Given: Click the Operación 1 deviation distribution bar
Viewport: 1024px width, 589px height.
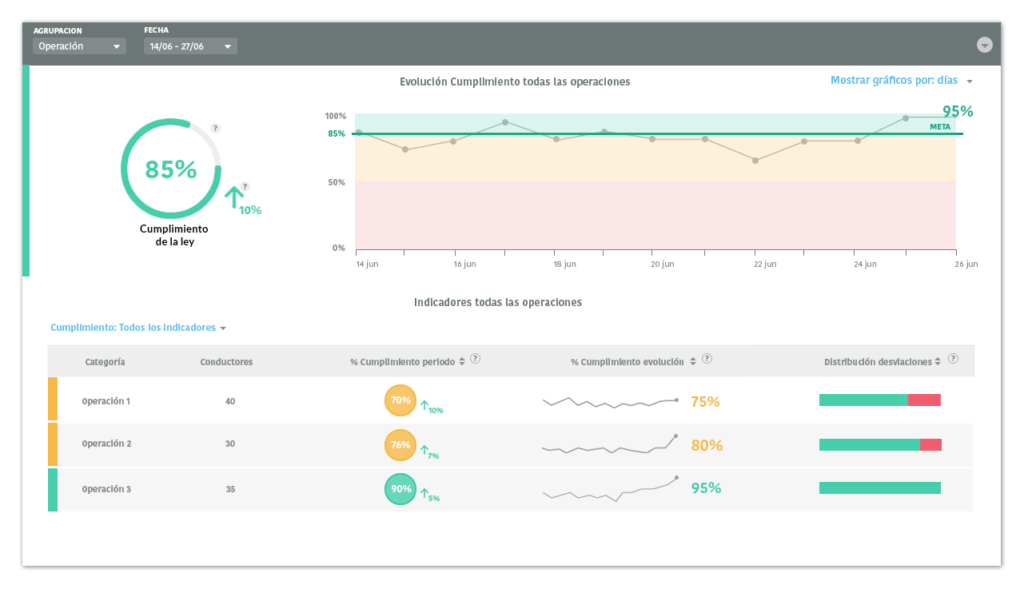Looking at the screenshot, I should tap(879, 400).
